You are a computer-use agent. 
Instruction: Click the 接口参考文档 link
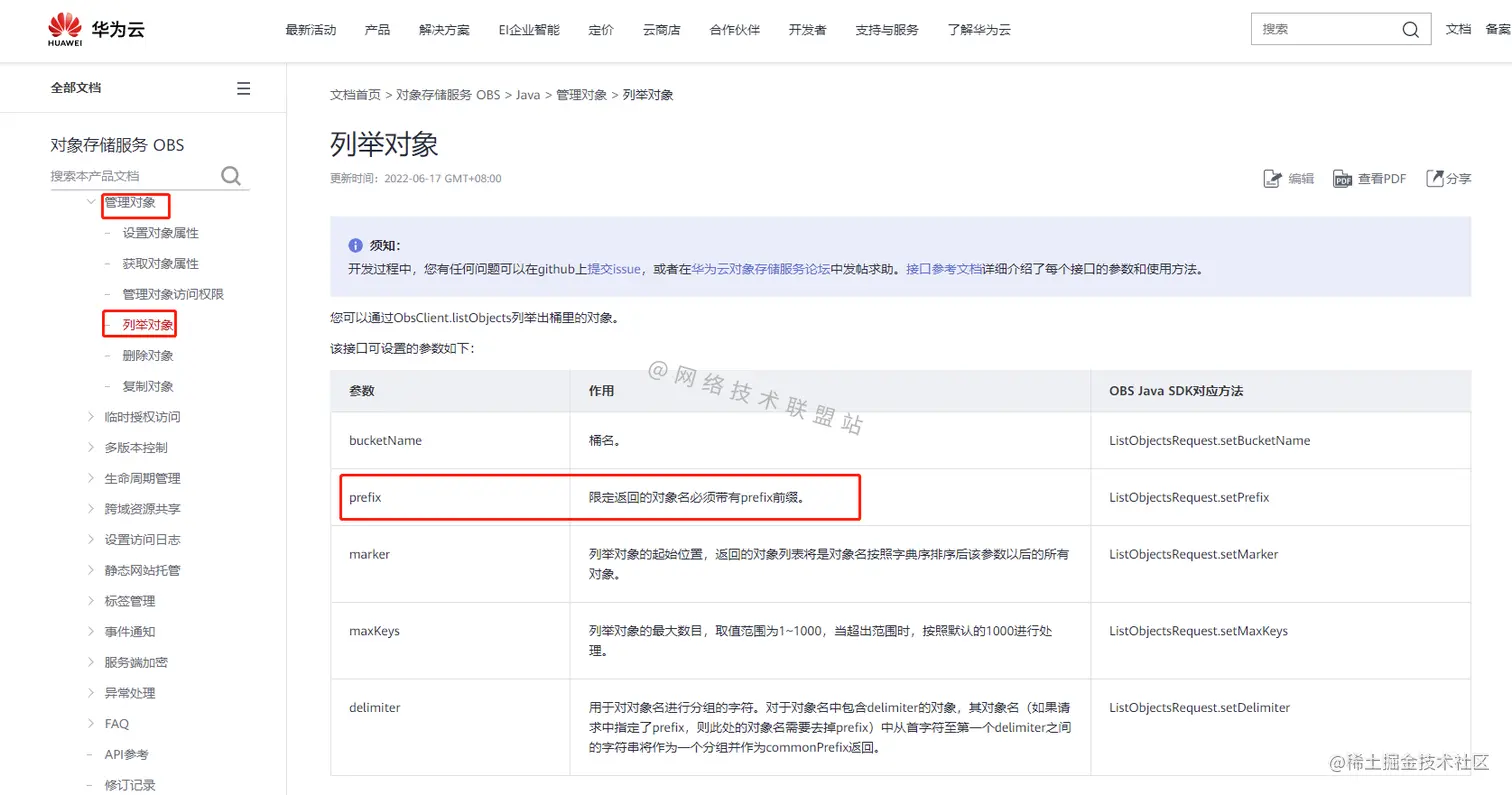(x=944, y=270)
